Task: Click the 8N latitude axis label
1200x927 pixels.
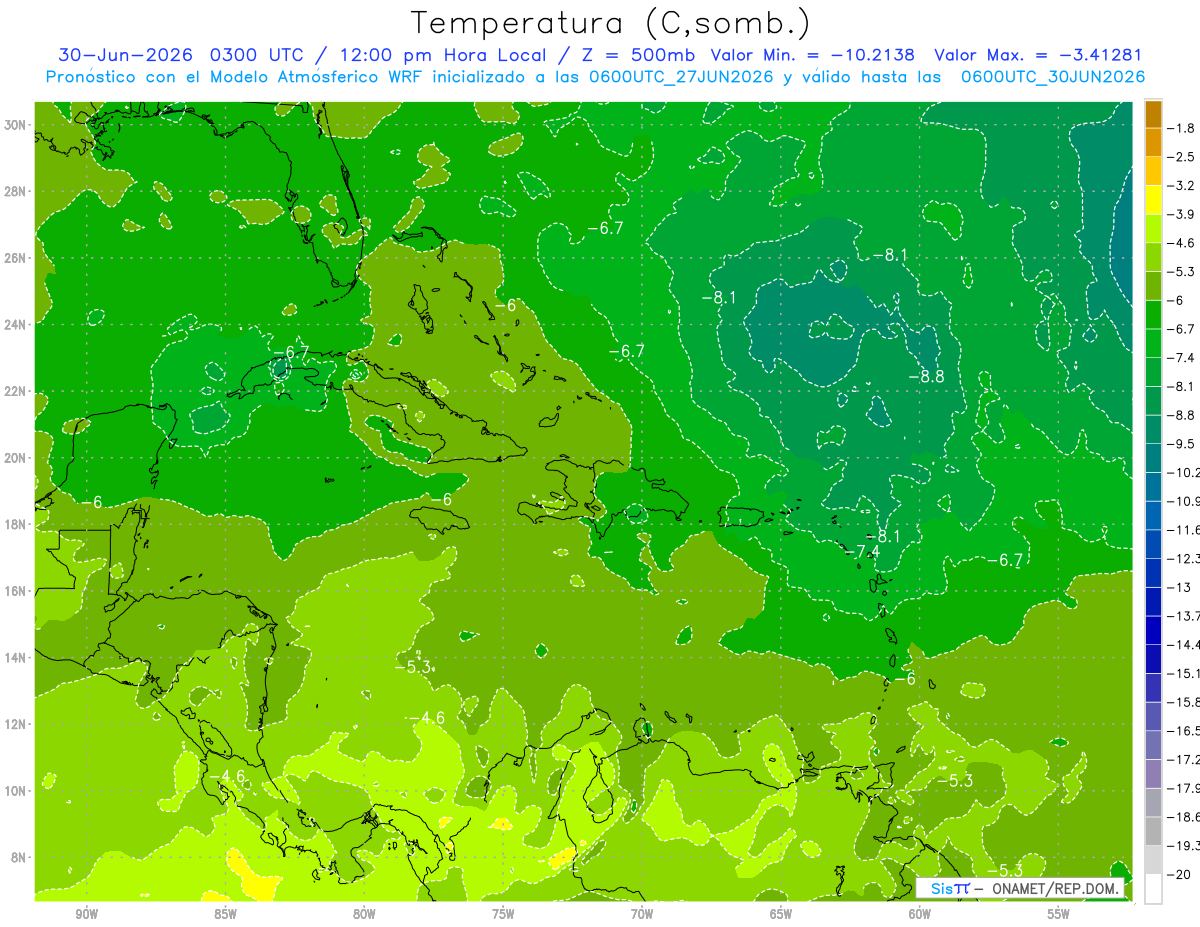Action: [x=20, y=858]
